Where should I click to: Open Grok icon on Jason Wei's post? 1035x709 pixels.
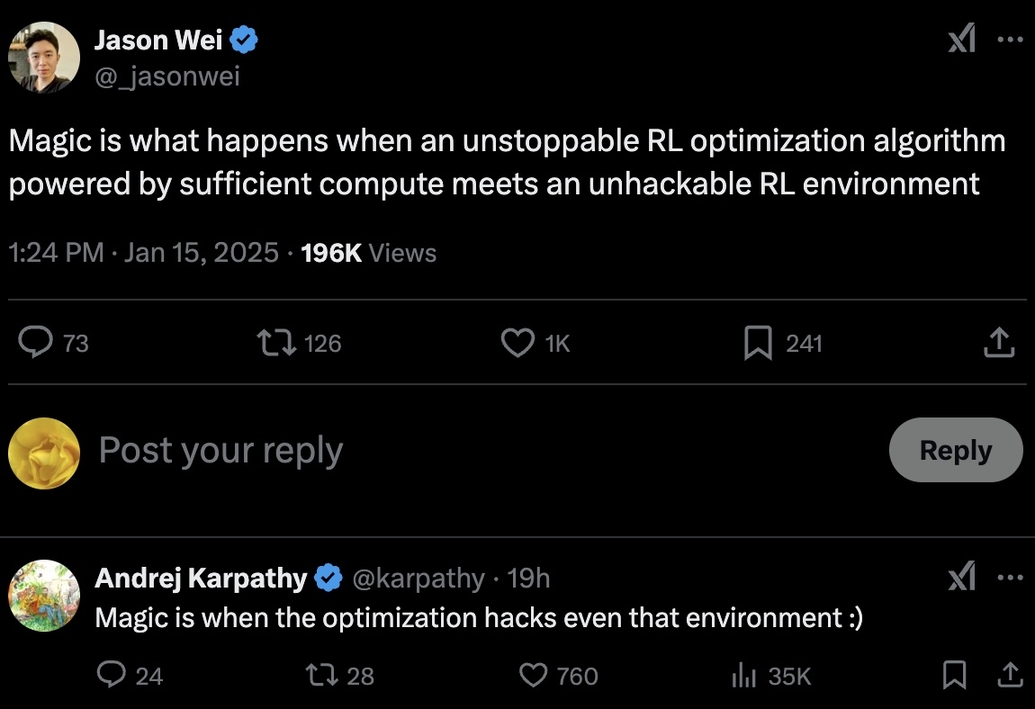click(x=962, y=39)
